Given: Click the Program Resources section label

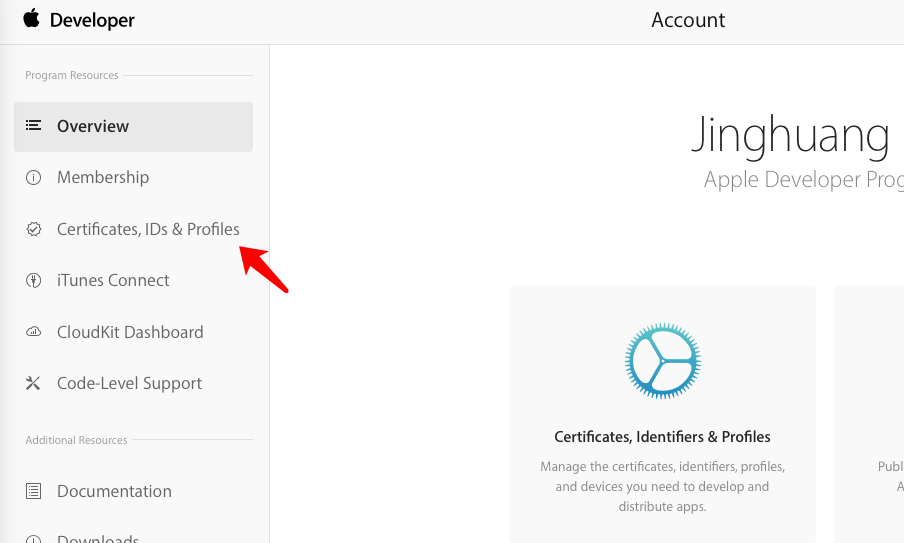Looking at the screenshot, I should point(71,75).
